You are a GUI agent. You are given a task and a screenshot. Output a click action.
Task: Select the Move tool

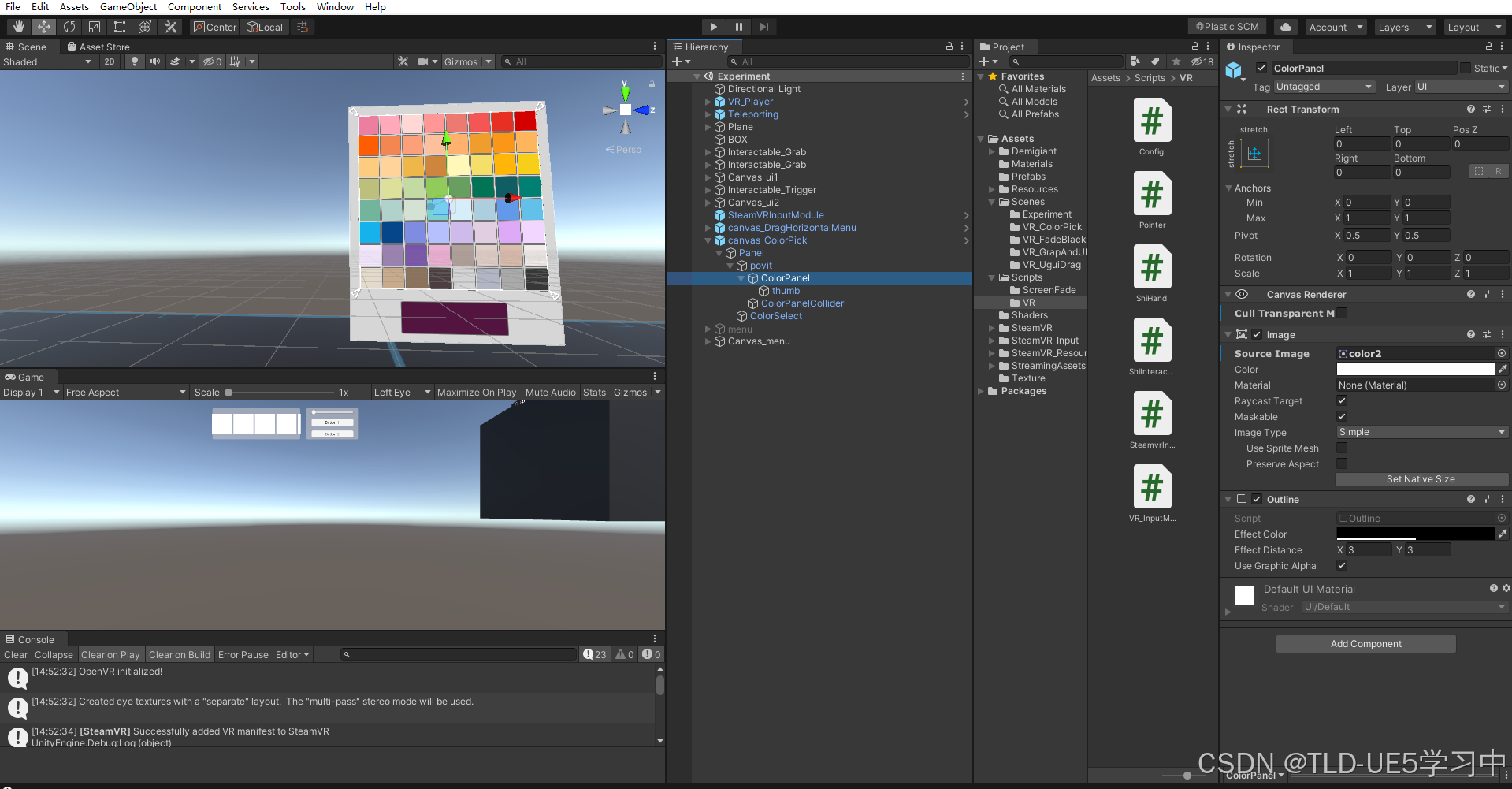[43, 27]
